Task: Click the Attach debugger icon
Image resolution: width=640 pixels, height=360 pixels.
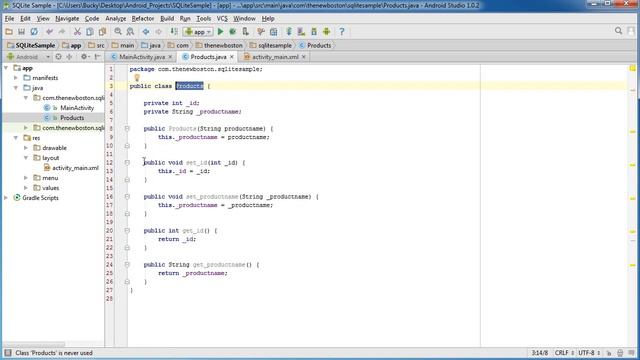Action: coord(245,31)
